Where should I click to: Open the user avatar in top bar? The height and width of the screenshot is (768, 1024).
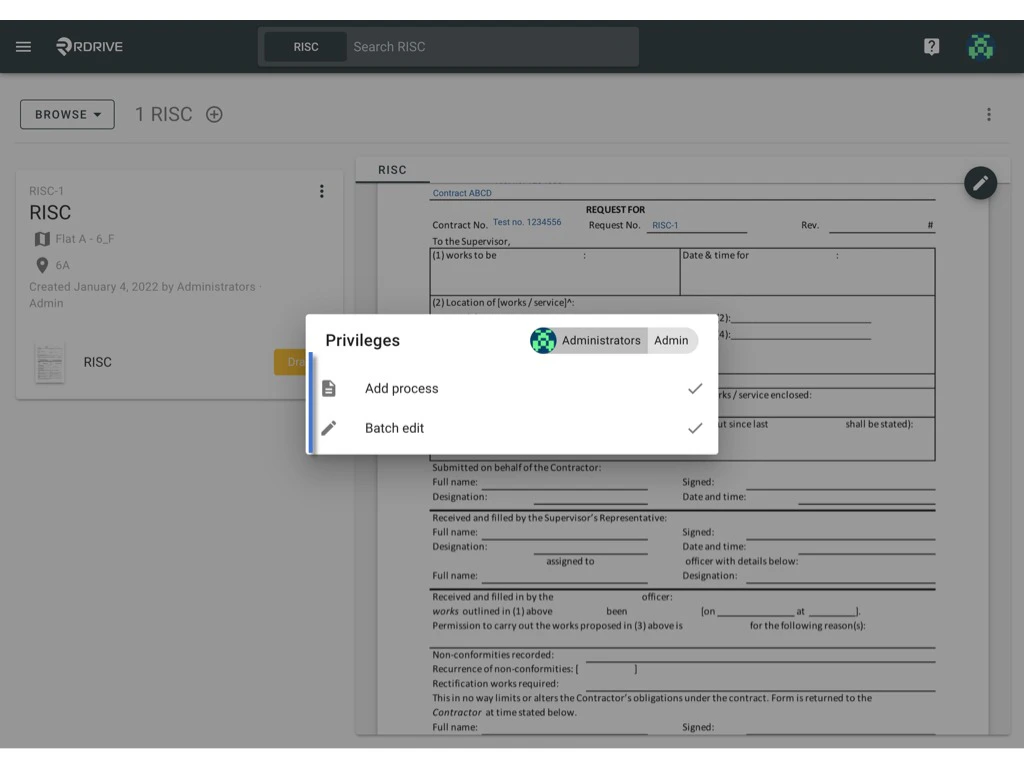click(980, 46)
